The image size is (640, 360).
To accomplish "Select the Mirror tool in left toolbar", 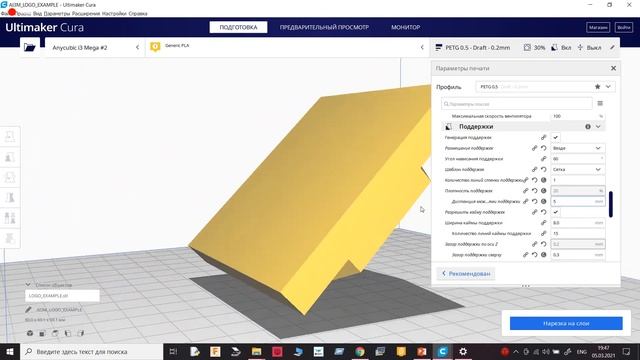I will click(10, 198).
